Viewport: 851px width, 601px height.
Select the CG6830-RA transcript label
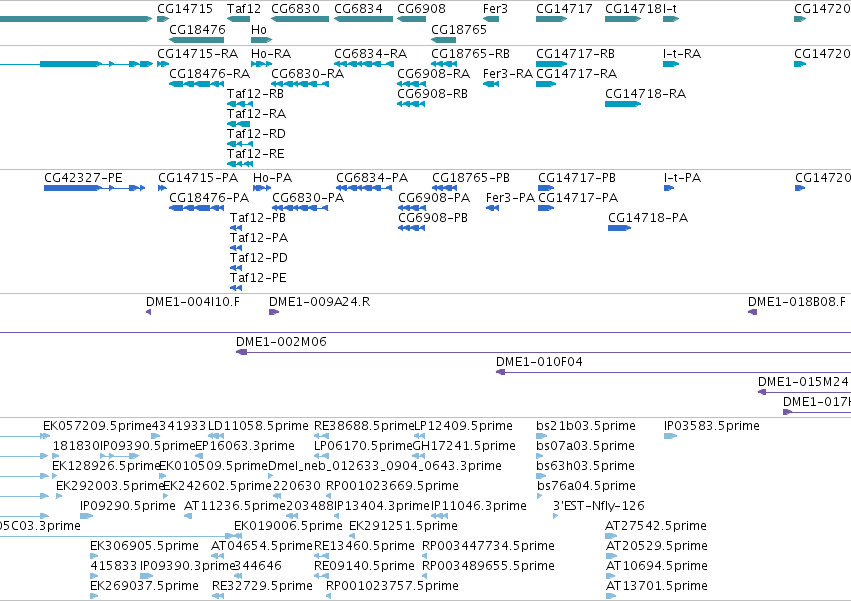point(307,74)
